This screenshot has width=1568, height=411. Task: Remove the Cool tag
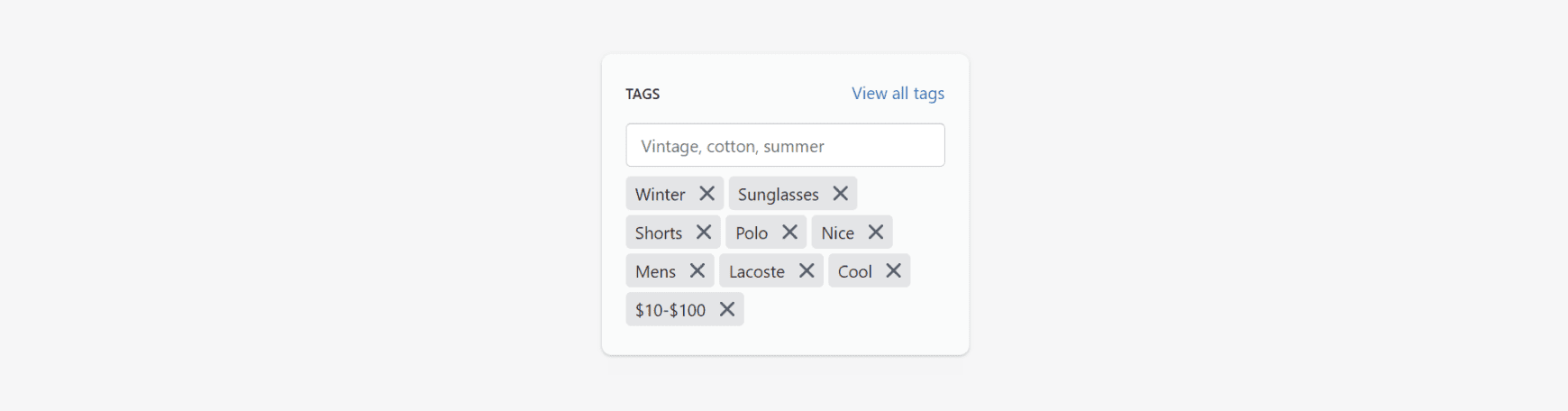894,270
